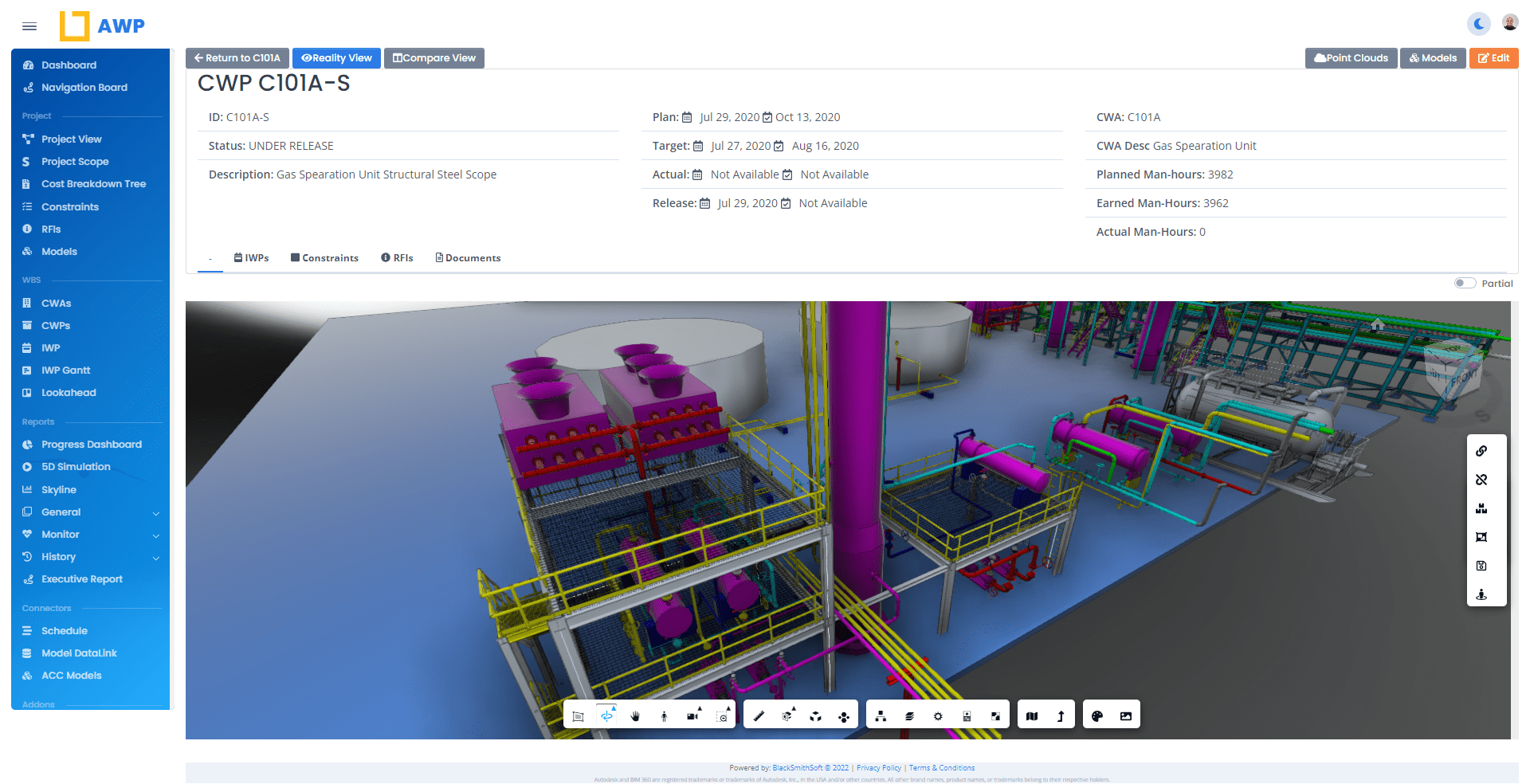Expand the History reports menu

coord(91,557)
